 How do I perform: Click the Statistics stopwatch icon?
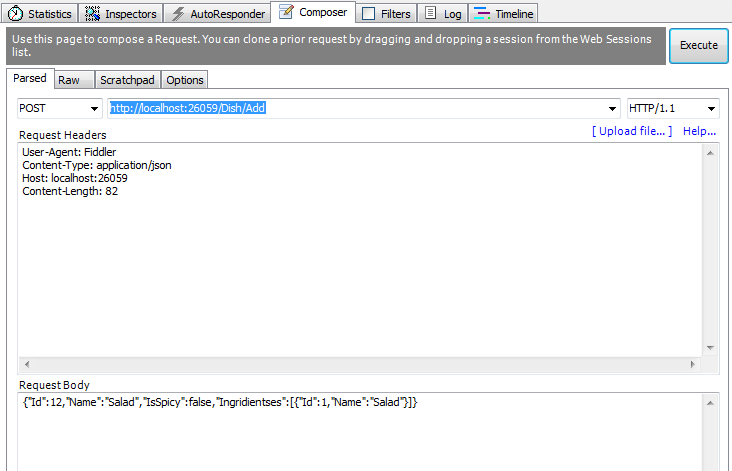(x=15, y=13)
